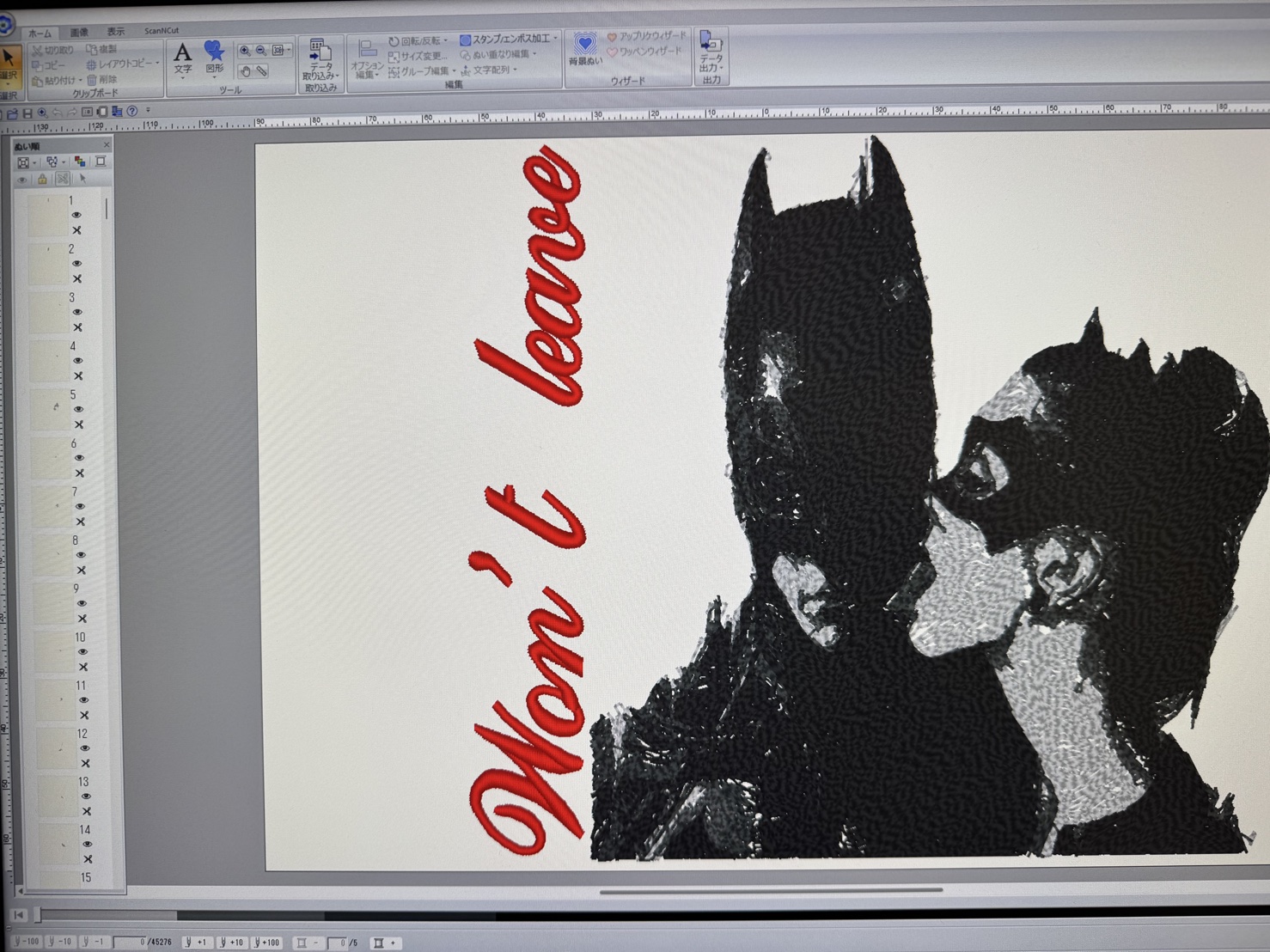Viewport: 1270px width, 952px height.
Task: Toggle visibility eye for sewing item 2
Action: pyautogui.click(x=77, y=264)
